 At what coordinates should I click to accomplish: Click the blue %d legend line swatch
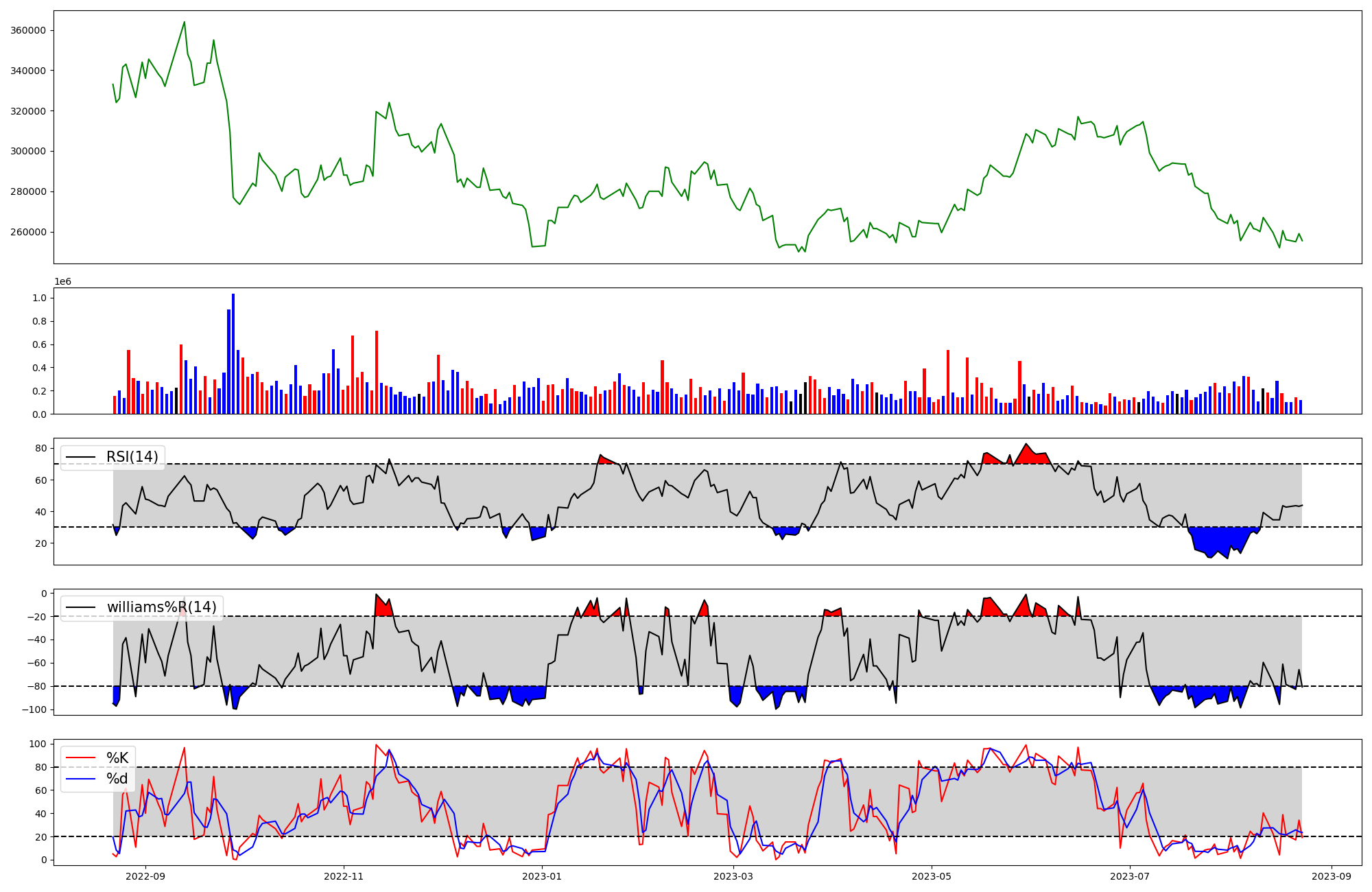click(82, 779)
